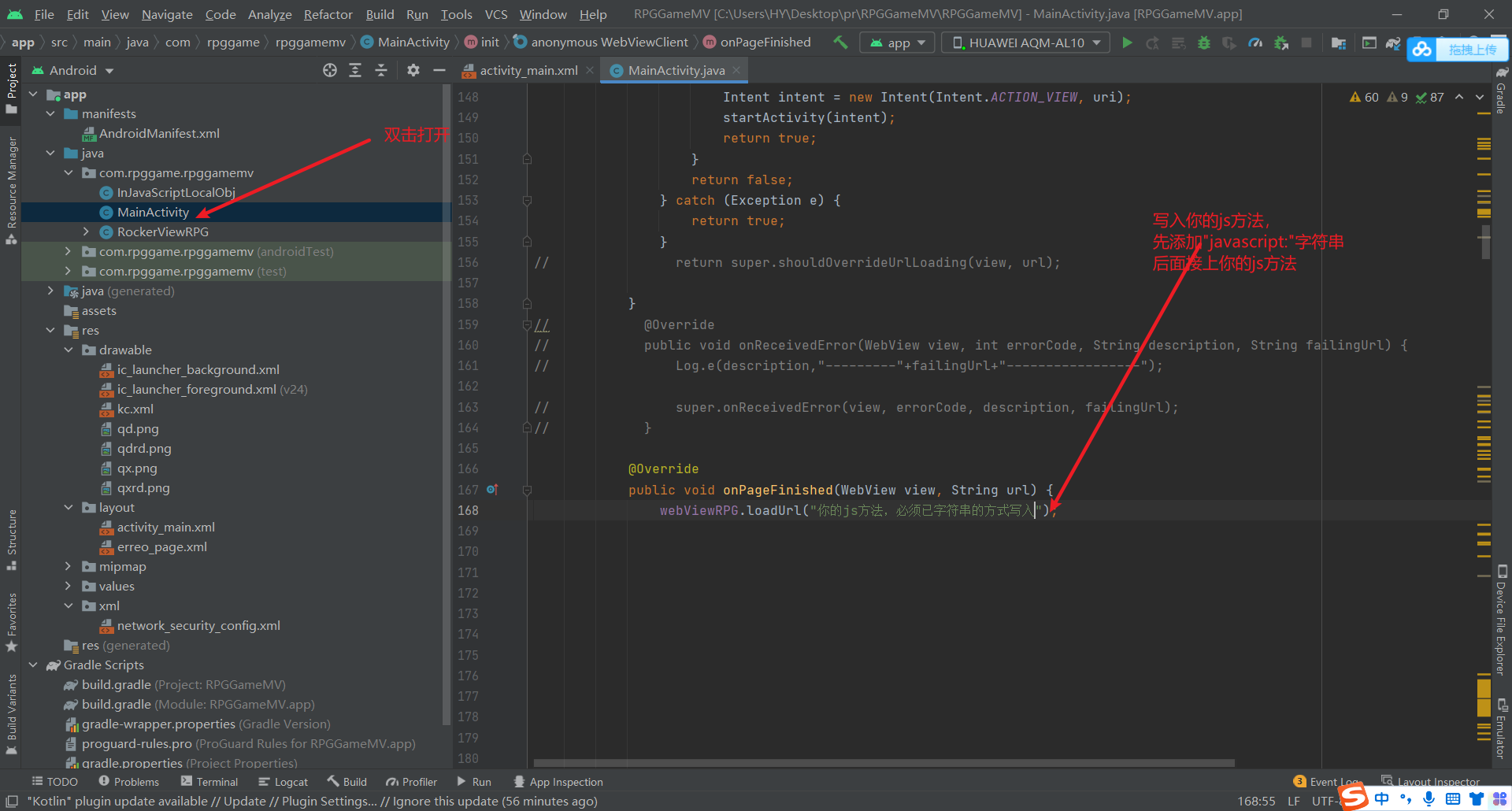Image resolution: width=1512 pixels, height=811 pixels.
Task: Open Project panel gear settings icon
Action: (413, 70)
